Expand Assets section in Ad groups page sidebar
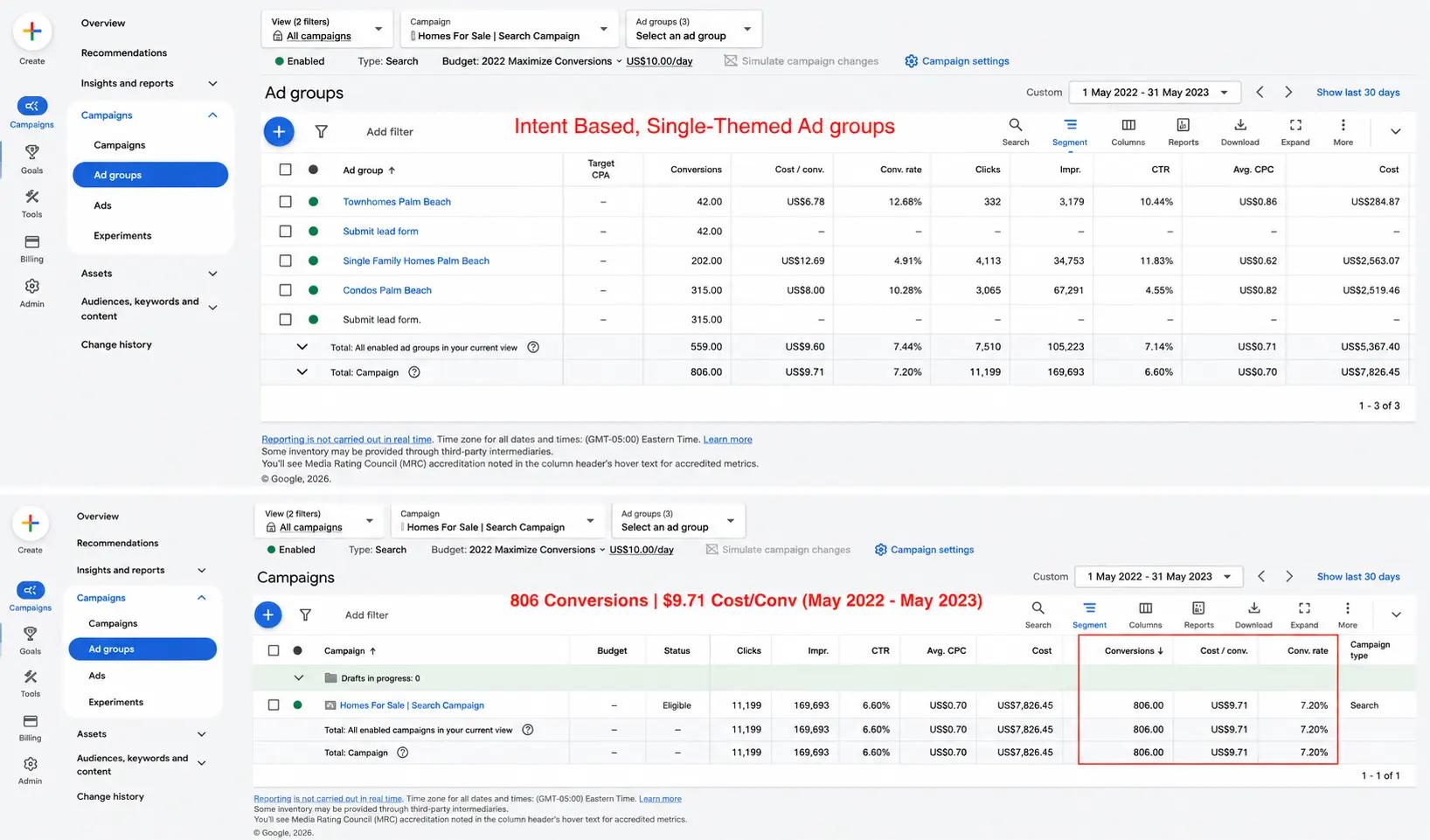The image size is (1430, 840). [212, 274]
